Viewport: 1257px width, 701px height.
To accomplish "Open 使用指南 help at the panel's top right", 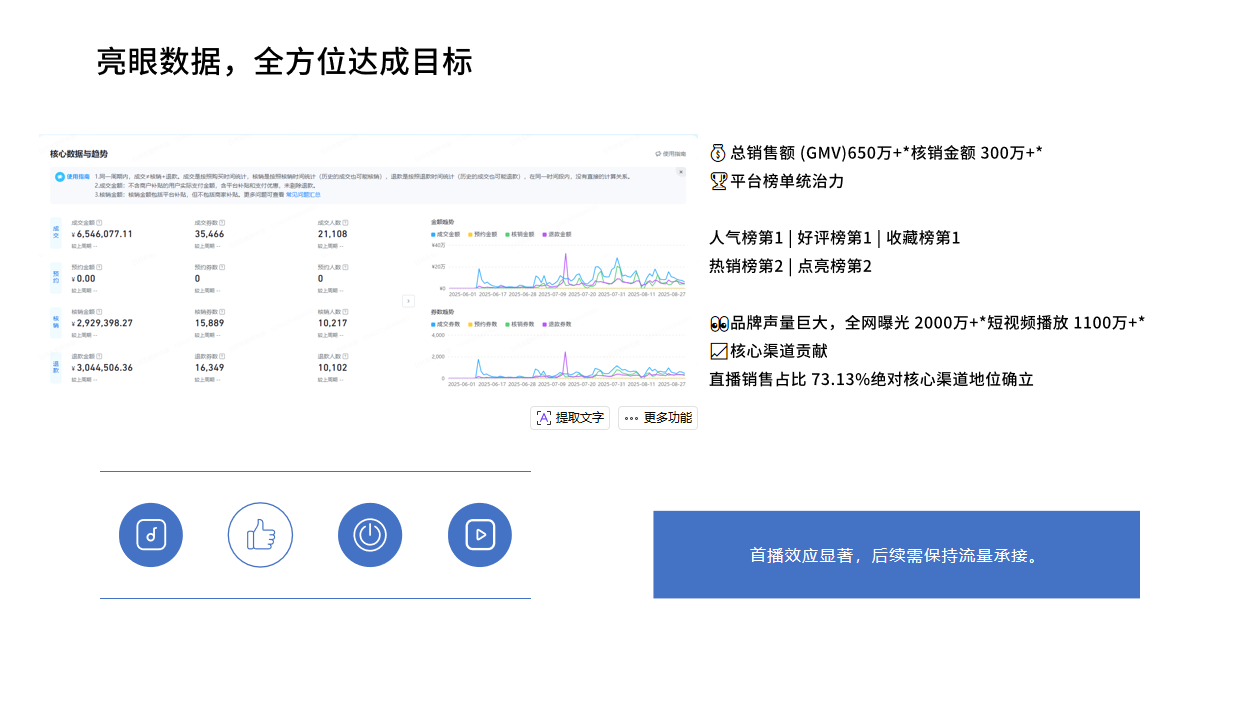I will (671, 154).
